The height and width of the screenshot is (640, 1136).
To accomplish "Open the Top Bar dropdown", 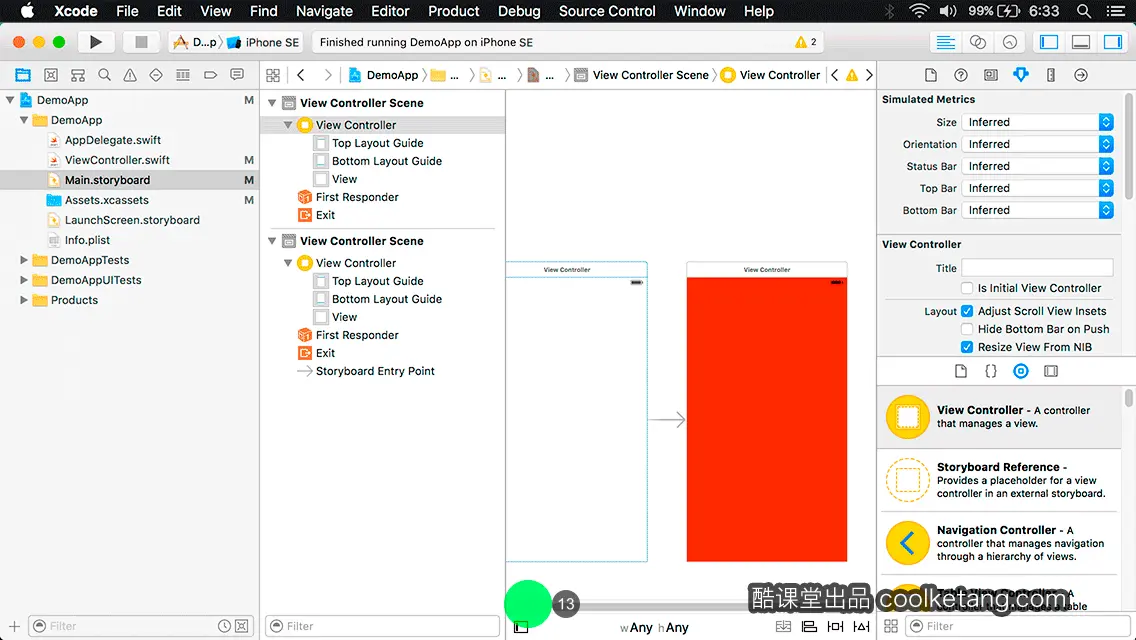I will (x=1037, y=188).
